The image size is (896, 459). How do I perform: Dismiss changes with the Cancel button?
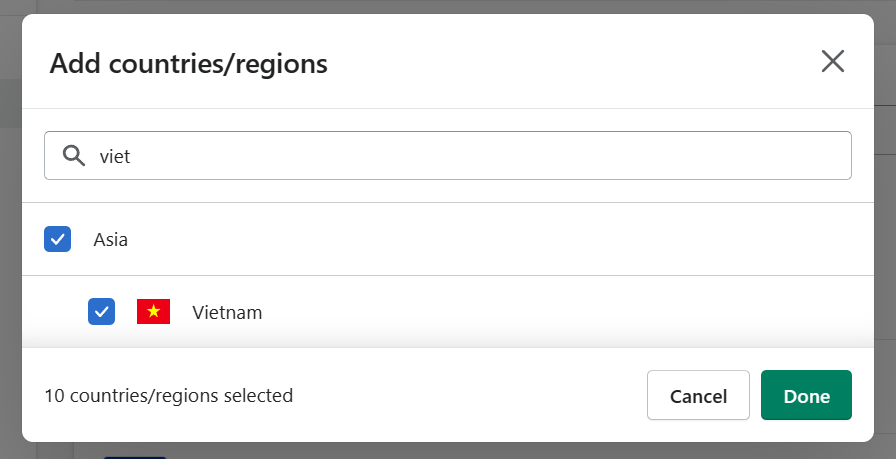coord(698,395)
